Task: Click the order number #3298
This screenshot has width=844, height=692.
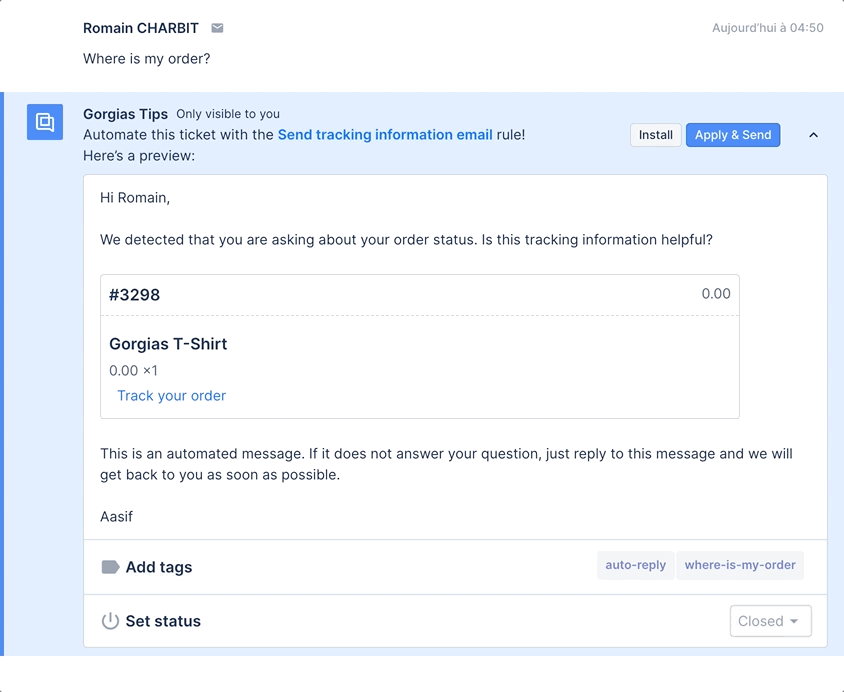Action: [135, 295]
